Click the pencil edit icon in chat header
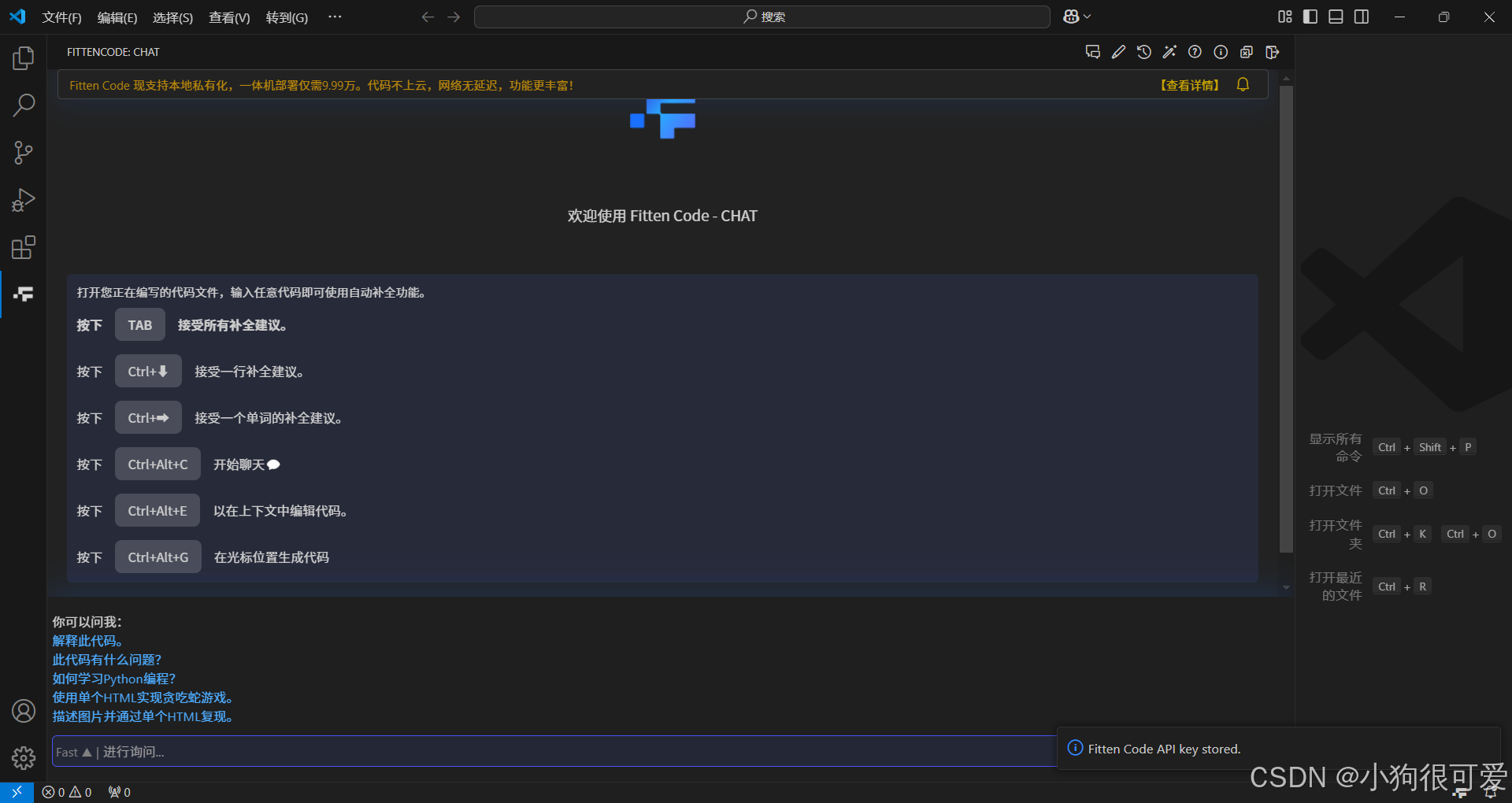This screenshot has width=1512, height=803. click(x=1118, y=52)
